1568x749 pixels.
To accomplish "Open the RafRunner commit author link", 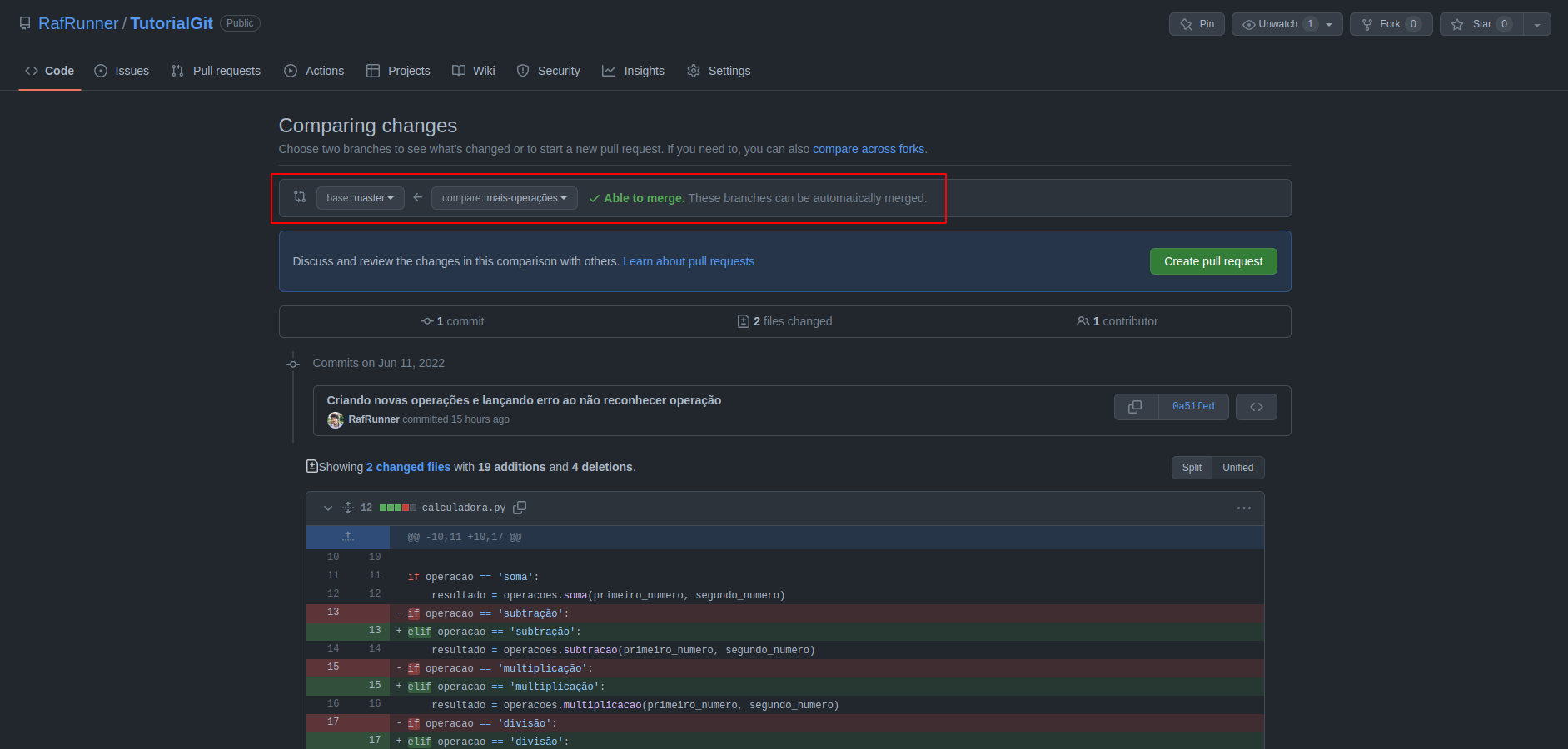I will (374, 419).
